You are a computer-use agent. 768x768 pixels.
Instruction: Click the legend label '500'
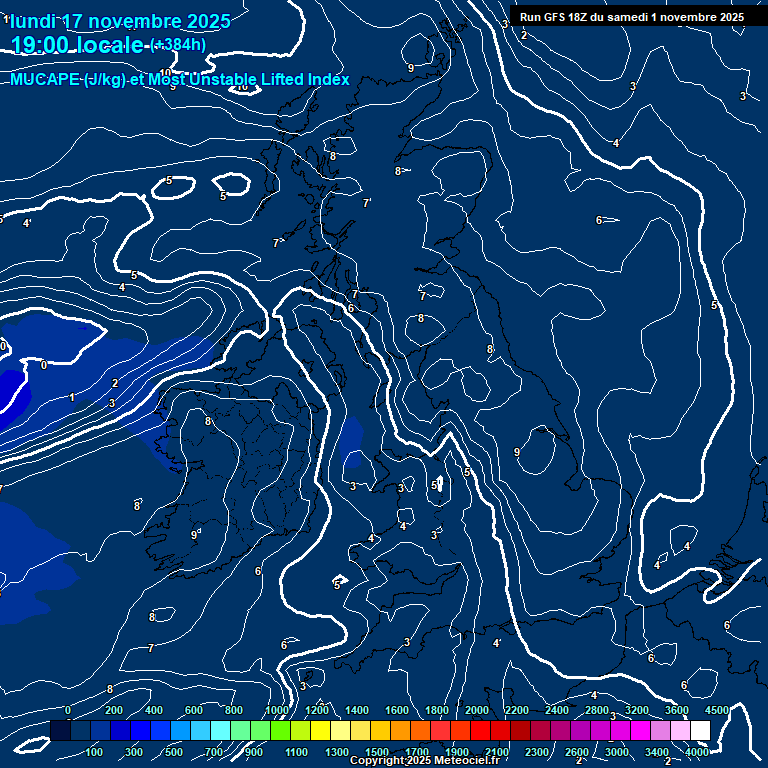pos(174,752)
